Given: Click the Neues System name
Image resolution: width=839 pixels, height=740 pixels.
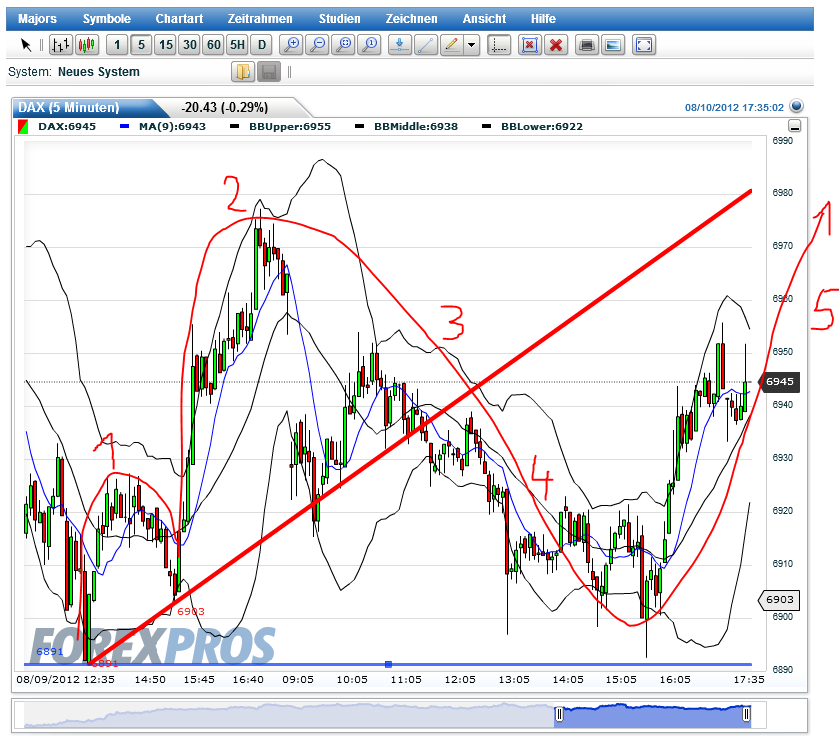Looking at the screenshot, I should click(x=98, y=72).
